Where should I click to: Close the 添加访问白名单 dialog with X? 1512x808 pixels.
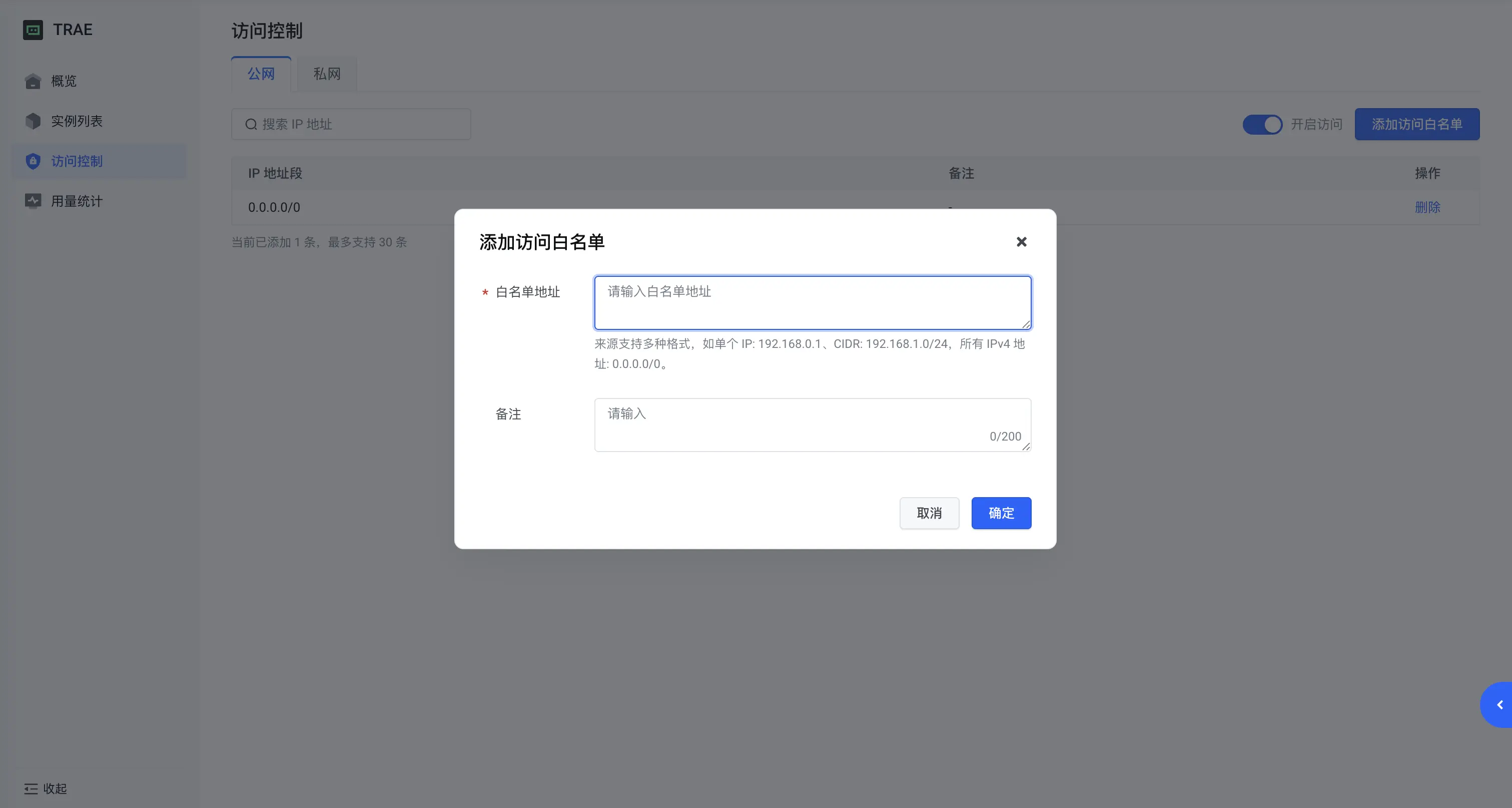1021,242
